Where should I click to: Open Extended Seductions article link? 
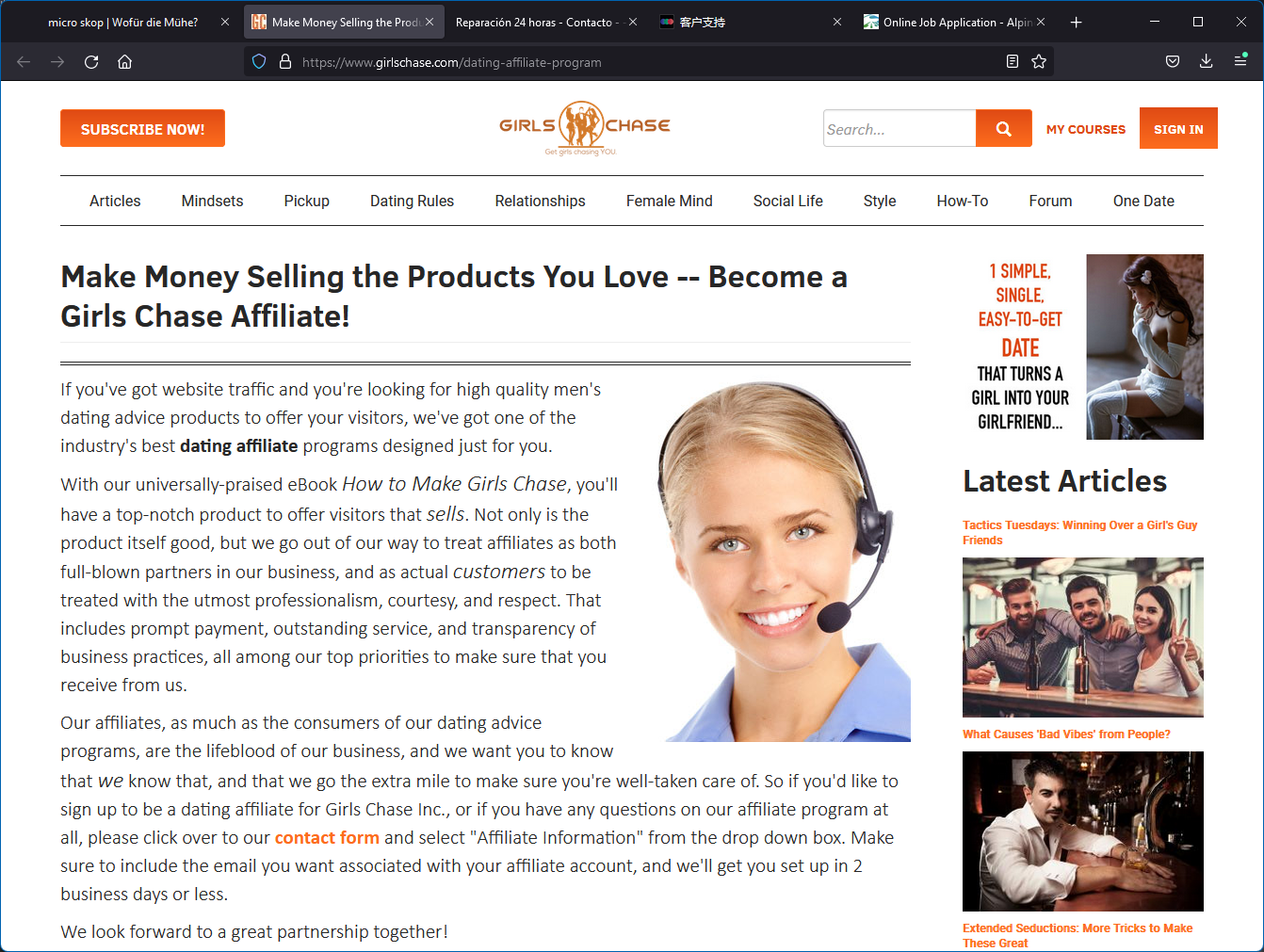pyautogui.click(x=1078, y=935)
